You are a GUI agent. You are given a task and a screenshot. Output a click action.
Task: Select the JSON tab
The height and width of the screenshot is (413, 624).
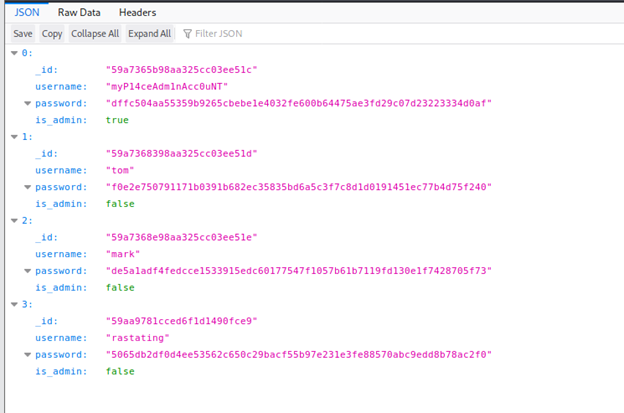coord(27,12)
